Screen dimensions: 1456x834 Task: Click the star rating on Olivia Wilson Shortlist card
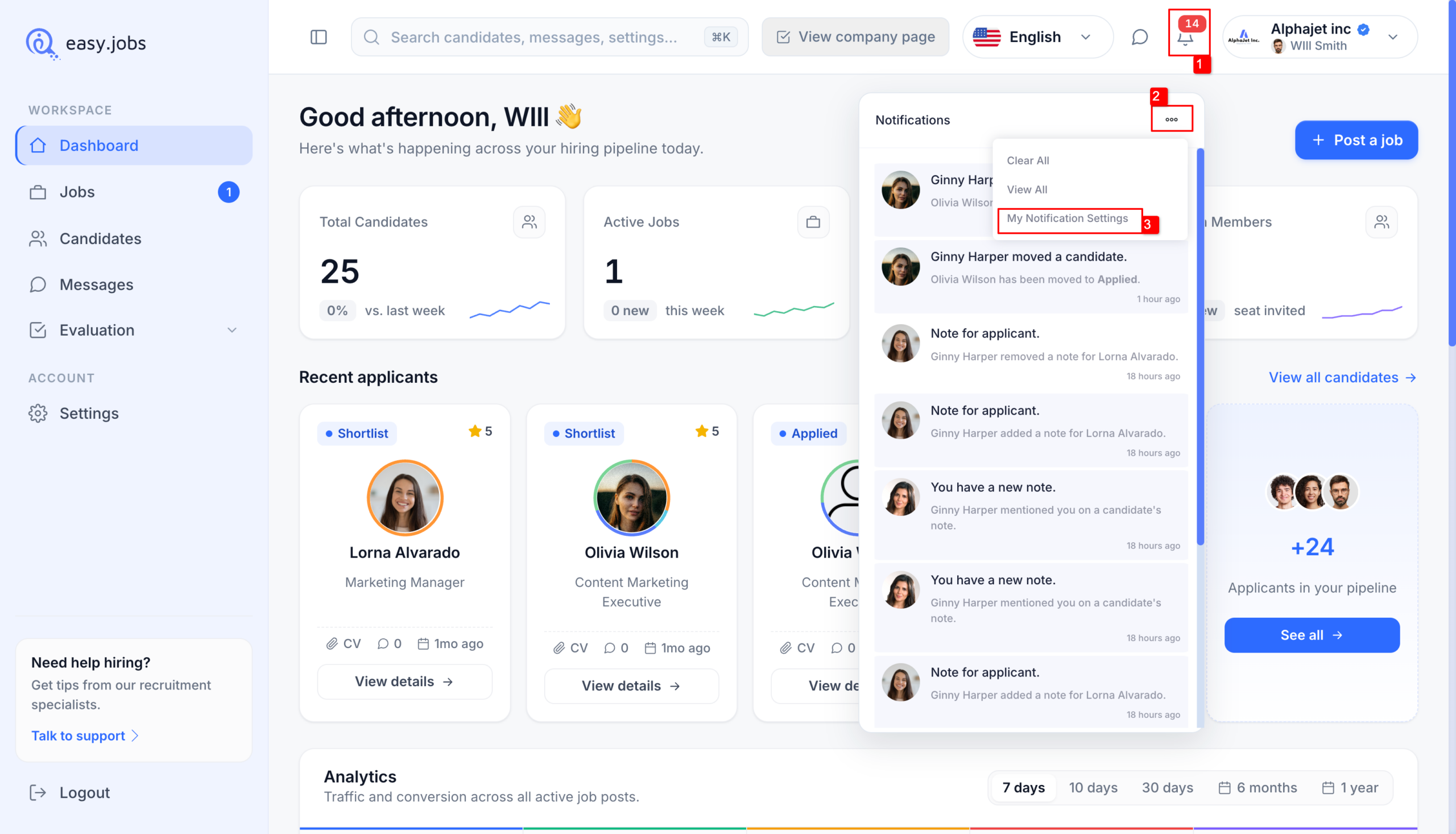pyautogui.click(x=707, y=431)
